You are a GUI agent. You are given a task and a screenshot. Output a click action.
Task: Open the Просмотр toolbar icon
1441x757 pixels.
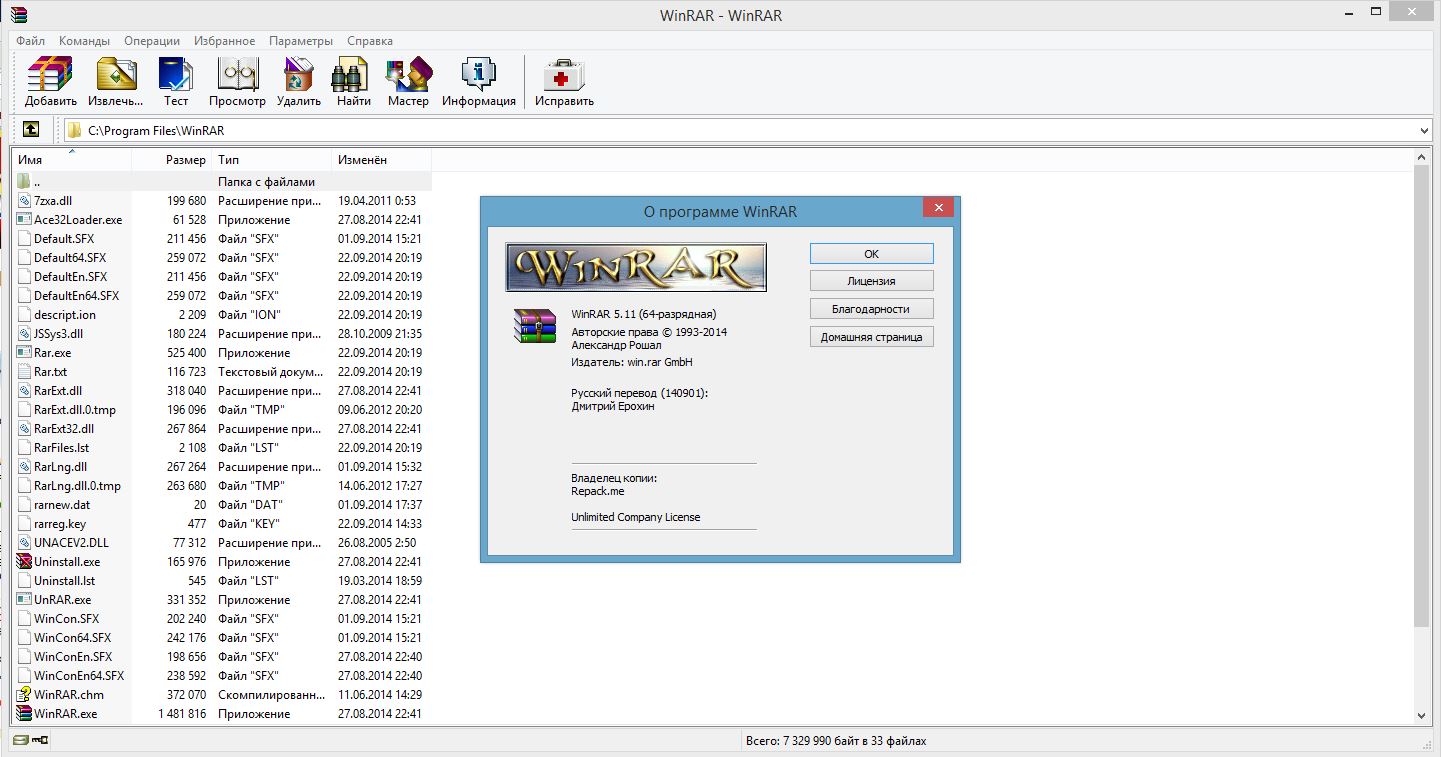point(237,75)
